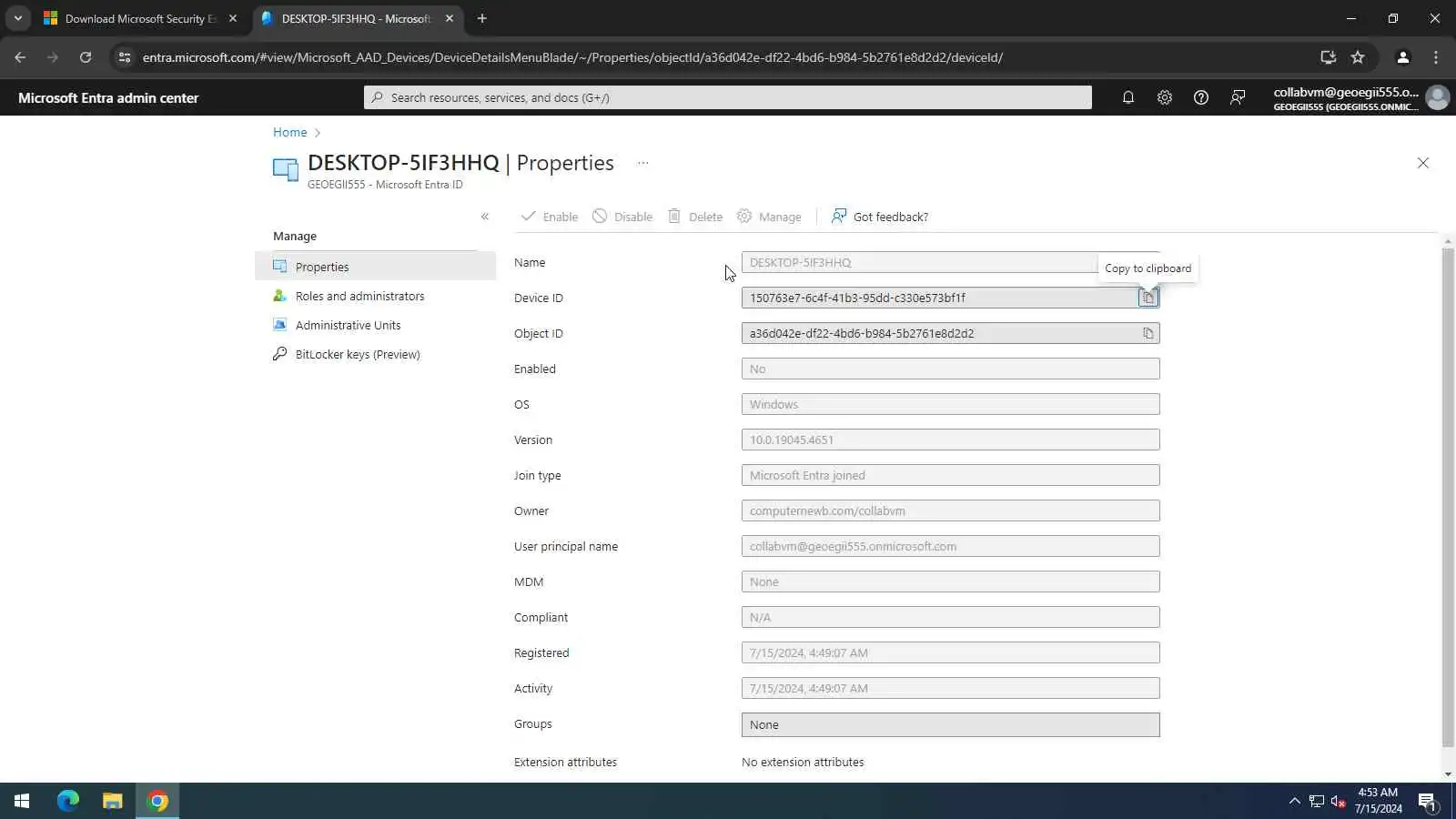Image resolution: width=1456 pixels, height=819 pixels.
Task: Open portal settings gear
Action: click(x=1165, y=97)
